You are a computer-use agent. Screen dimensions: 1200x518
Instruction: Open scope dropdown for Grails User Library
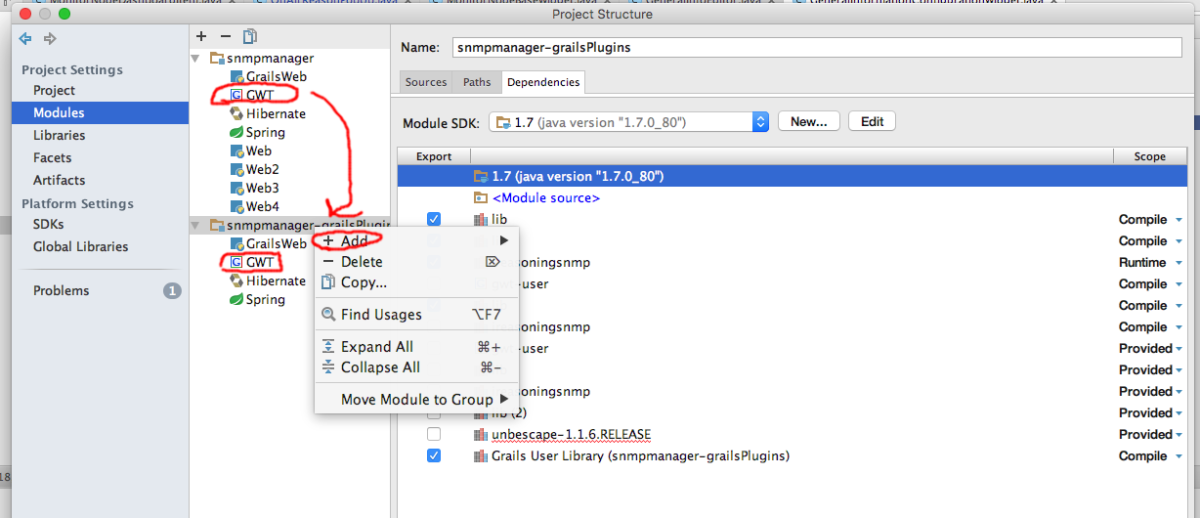pyautogui.click(x=1178, y=457)
